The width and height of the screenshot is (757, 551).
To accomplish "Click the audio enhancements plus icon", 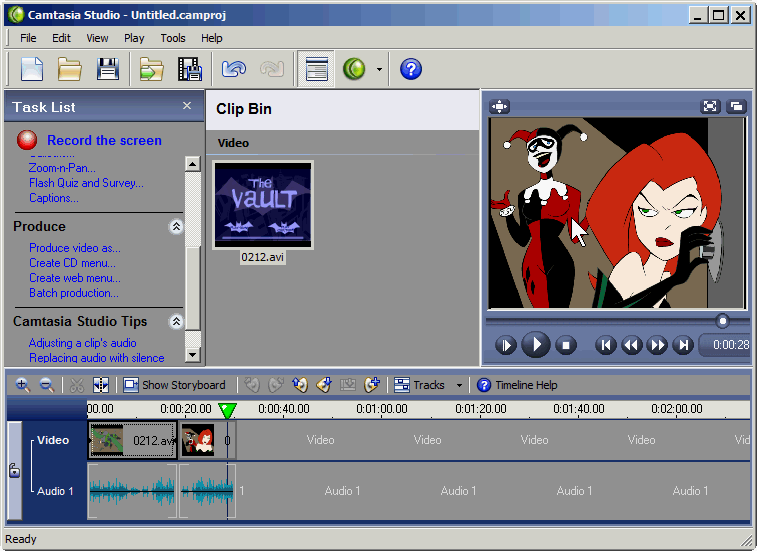I will (372, 385).
